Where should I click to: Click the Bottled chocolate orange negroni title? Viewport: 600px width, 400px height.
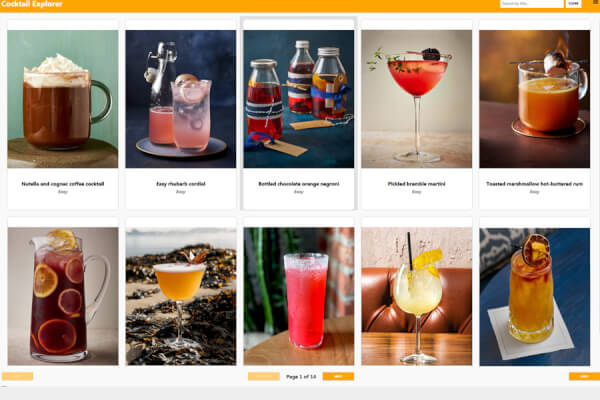click(x=298, y=184)
